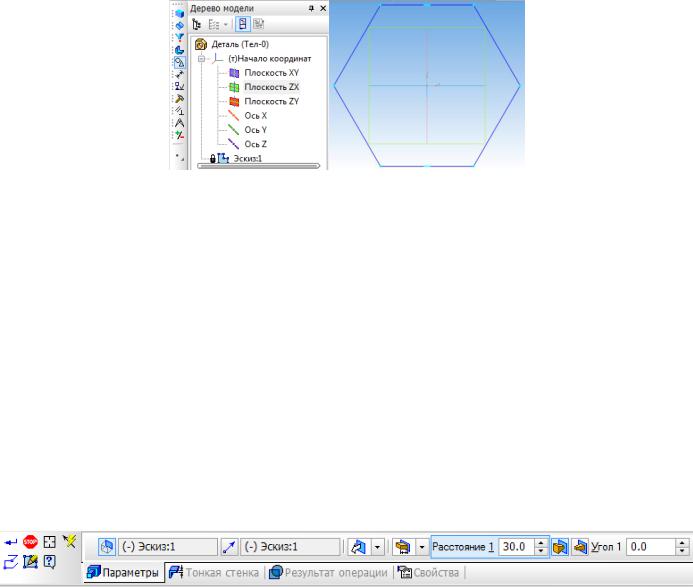Click the red STOP abort command icon
Image resolution: width=693 pixels, height=587 pixels.
(x=30, y=541)
